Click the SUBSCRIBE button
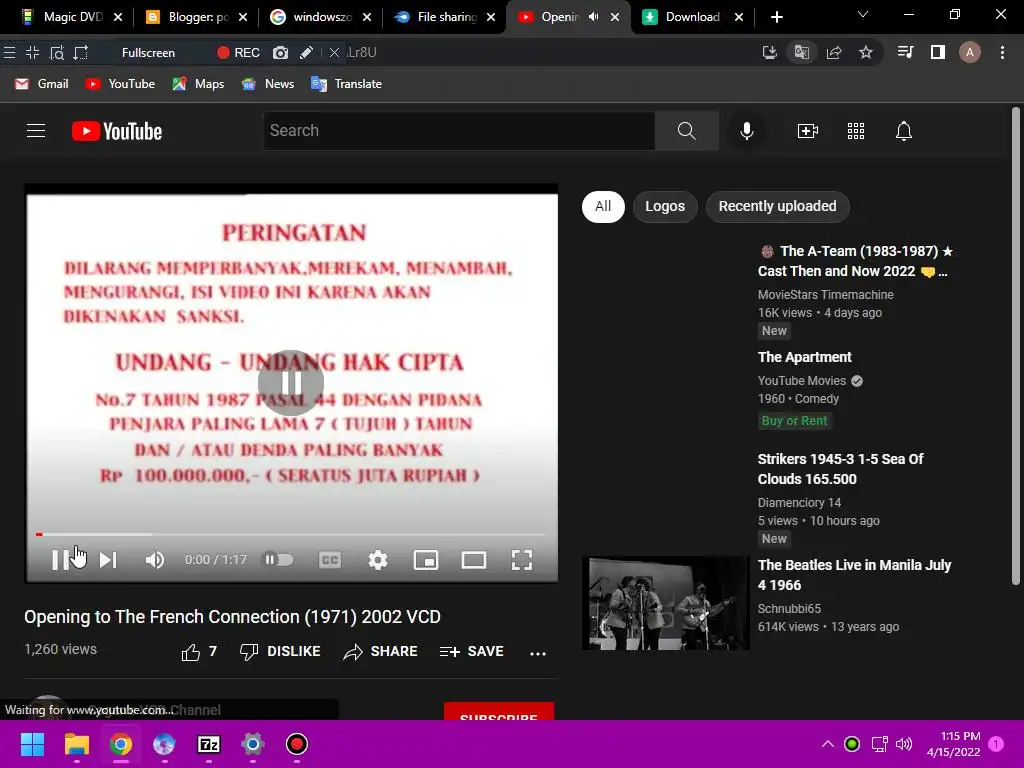 click(x=498, y=712)
